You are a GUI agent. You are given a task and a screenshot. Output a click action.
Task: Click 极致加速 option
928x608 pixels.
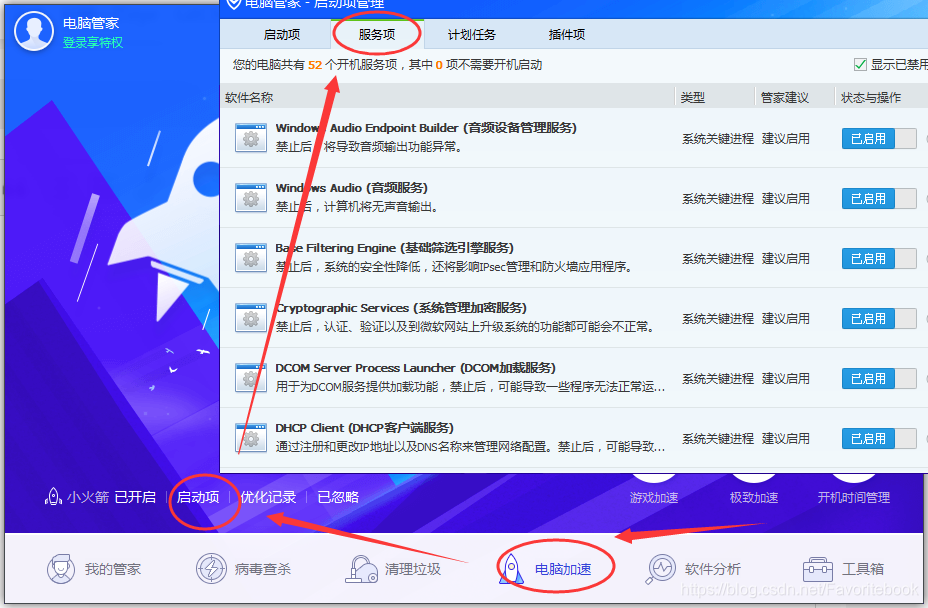[754, 497]
